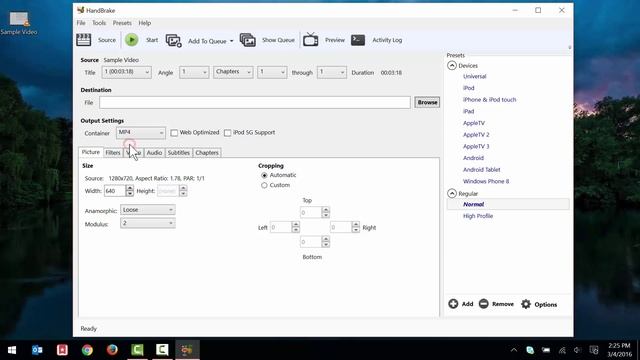The image size is (640, 360).
Task: Select the Universal preset
Action: pyautogui.click(x=474, y=76)
